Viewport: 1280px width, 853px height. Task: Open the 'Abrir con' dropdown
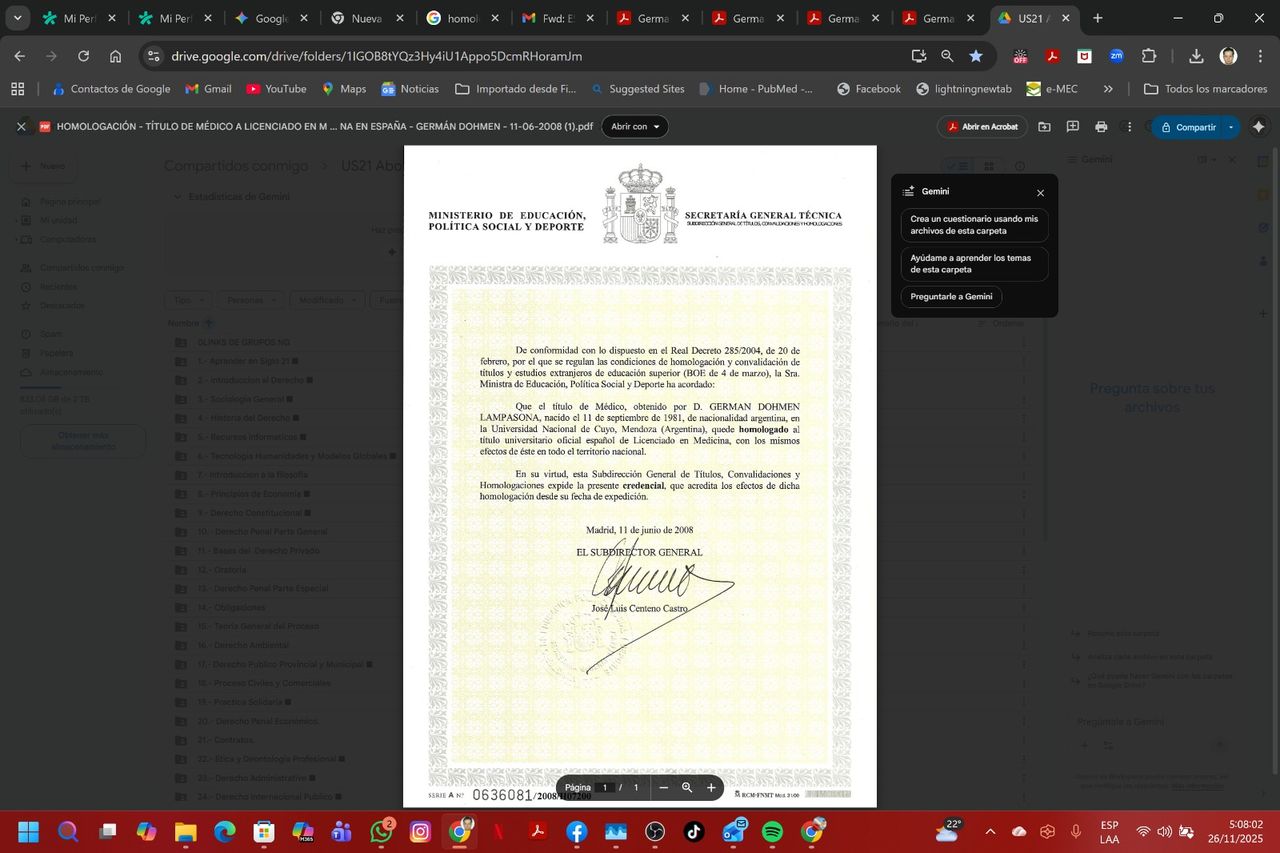click(634, 127)
